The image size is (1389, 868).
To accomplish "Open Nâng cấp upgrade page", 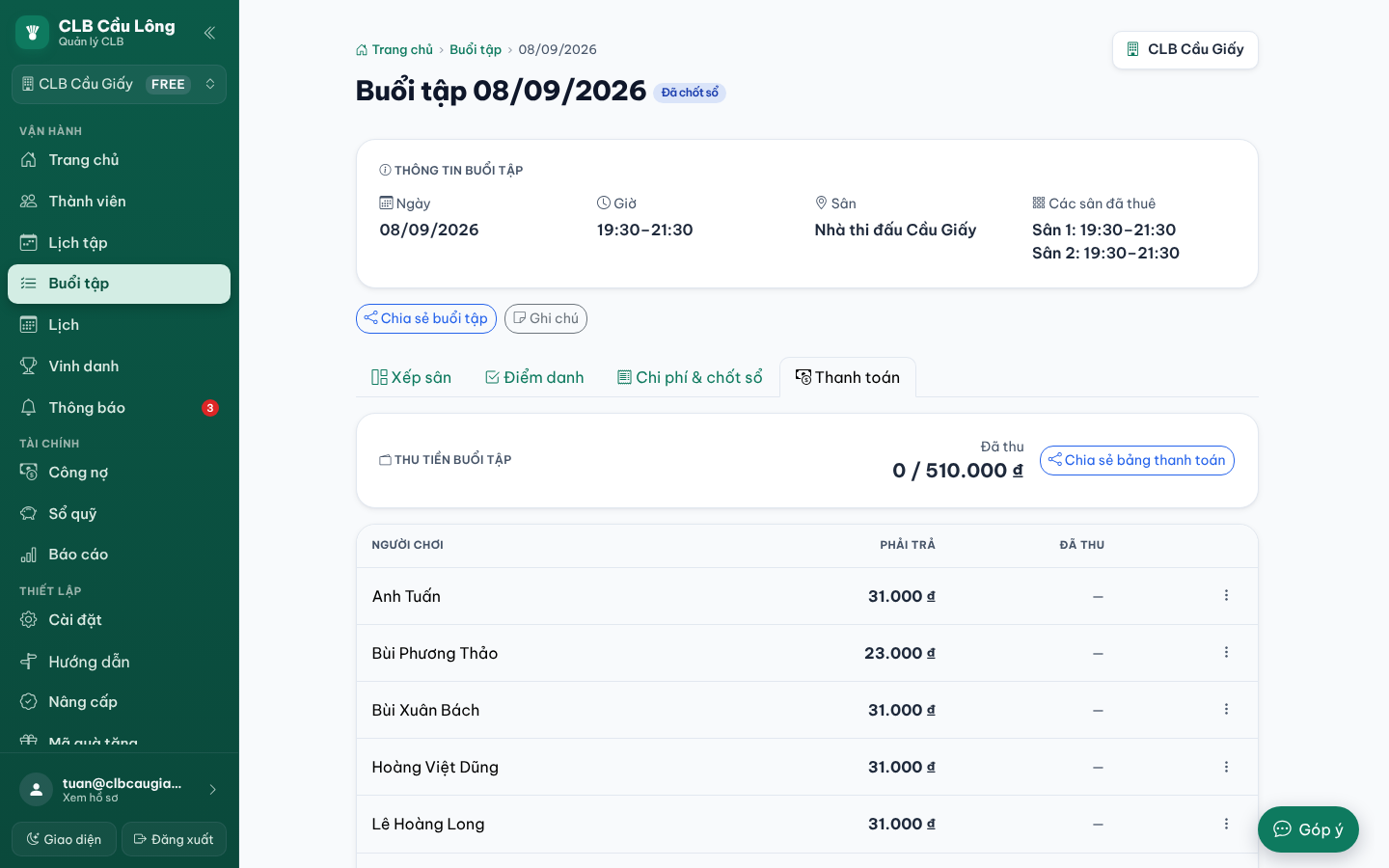I will 119,702.
